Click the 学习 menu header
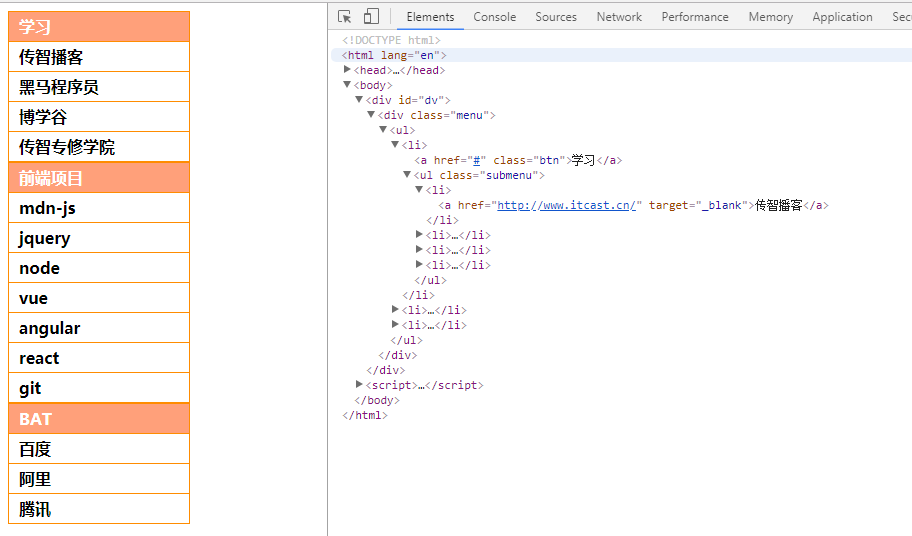The width and height of the screenshot is (912, 536). pyautogui.click(x=98, y=27)
